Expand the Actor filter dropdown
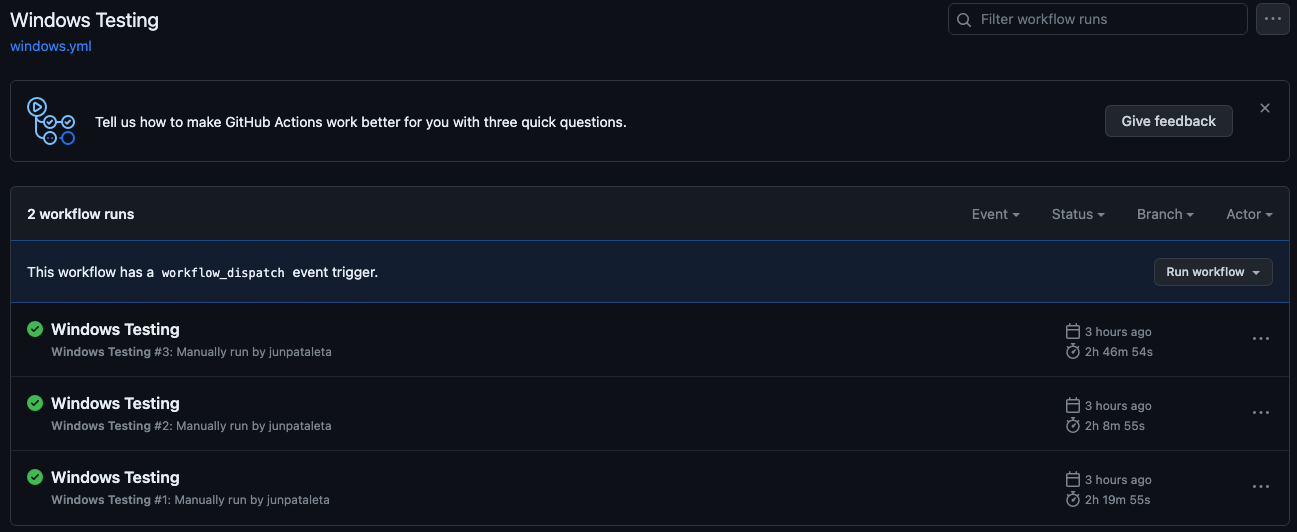 point(1250,214)
